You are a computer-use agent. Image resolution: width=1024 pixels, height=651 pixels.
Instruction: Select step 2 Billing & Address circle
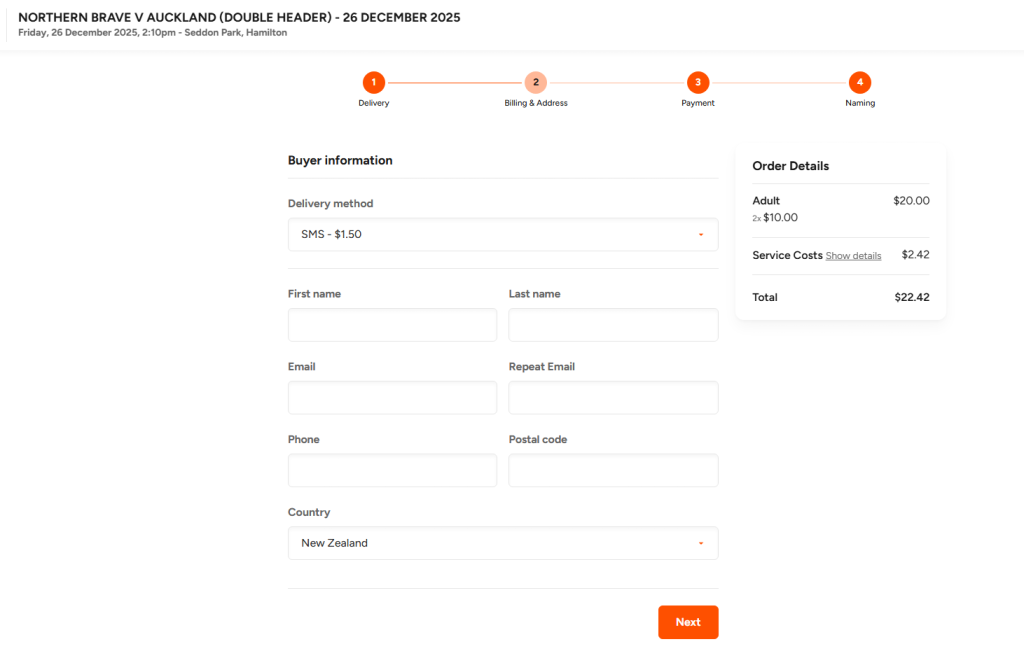[536, 82]
